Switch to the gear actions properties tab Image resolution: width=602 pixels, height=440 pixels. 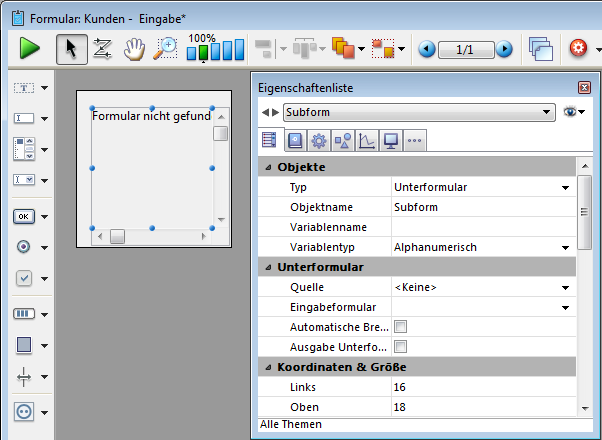[x=318, y=140]
